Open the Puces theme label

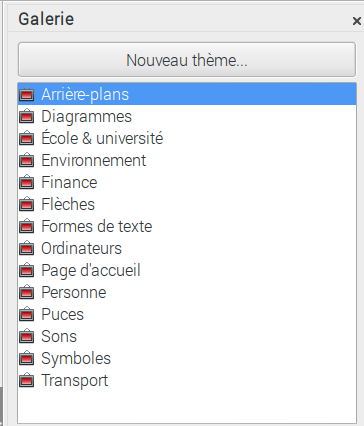tap(62, 314)
